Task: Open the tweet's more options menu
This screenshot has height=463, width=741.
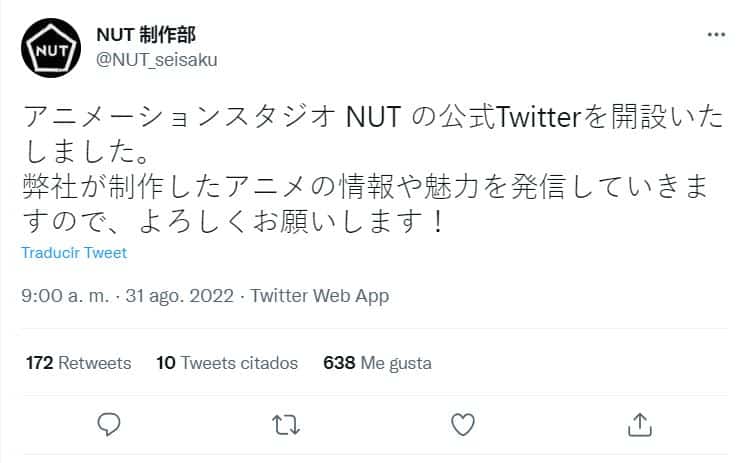Action: (716, 35)
